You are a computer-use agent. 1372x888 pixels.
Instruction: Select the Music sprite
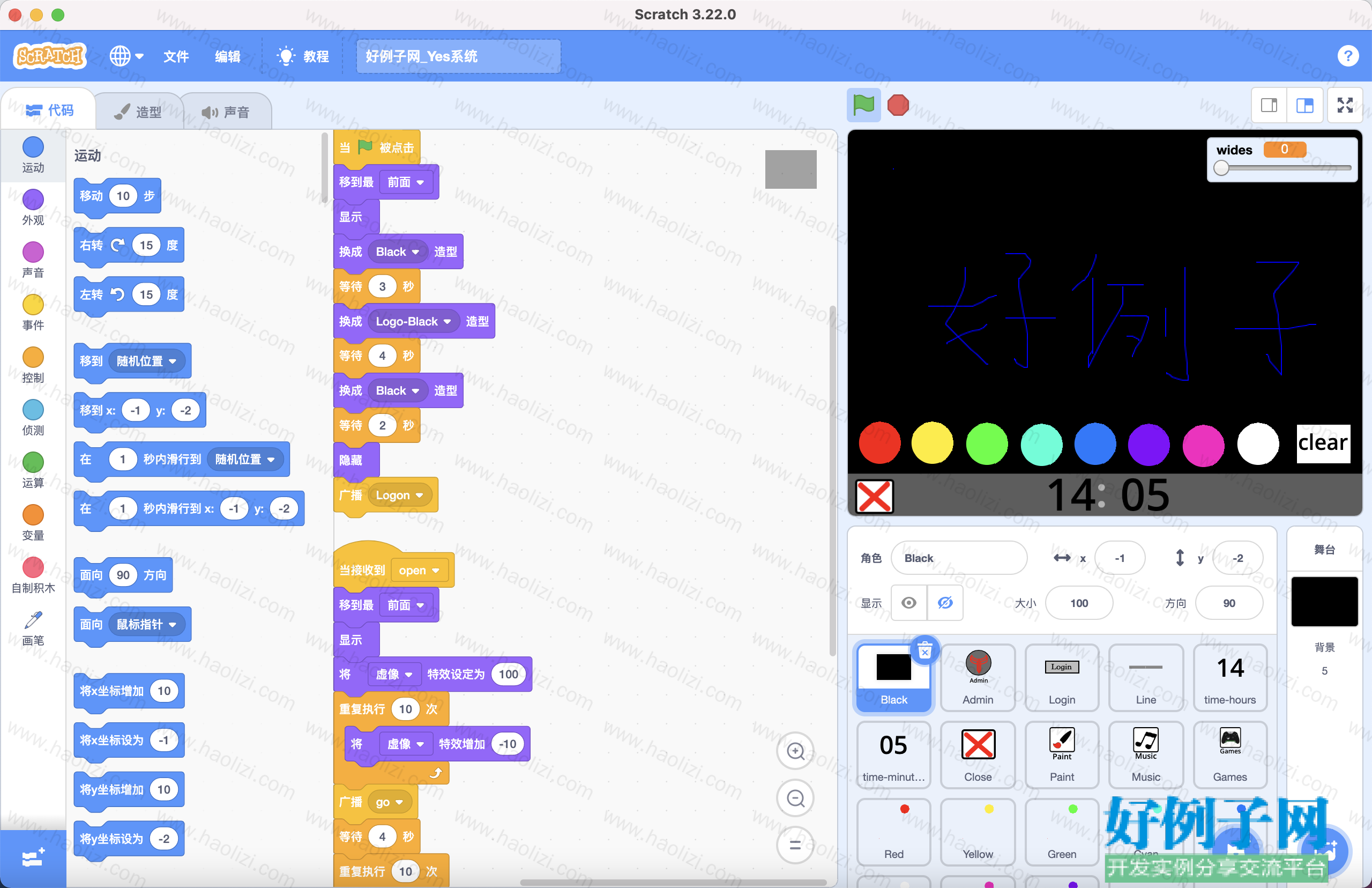[x=1145, y=755]
